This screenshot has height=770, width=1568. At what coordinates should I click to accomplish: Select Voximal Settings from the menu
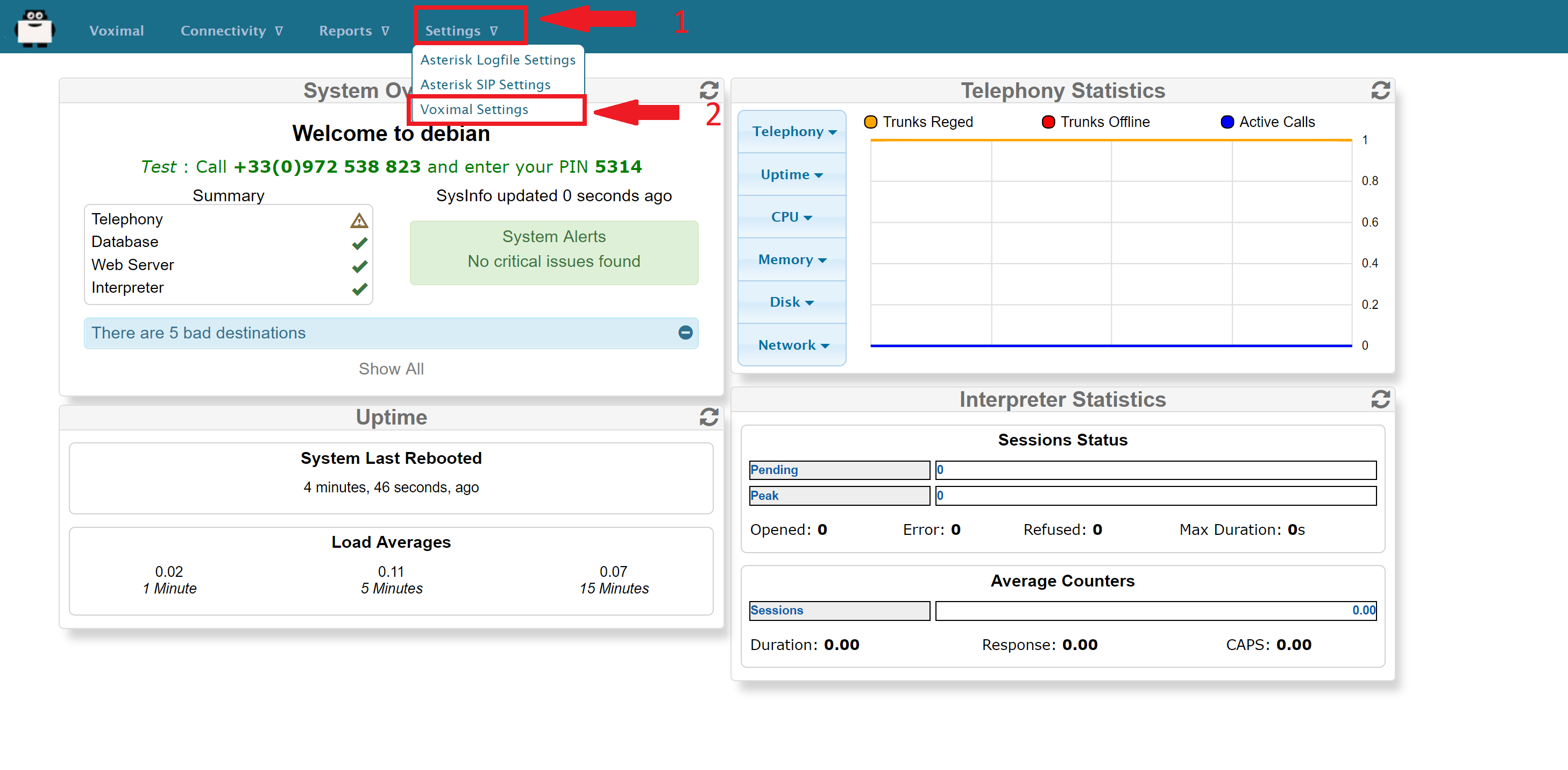473,110
